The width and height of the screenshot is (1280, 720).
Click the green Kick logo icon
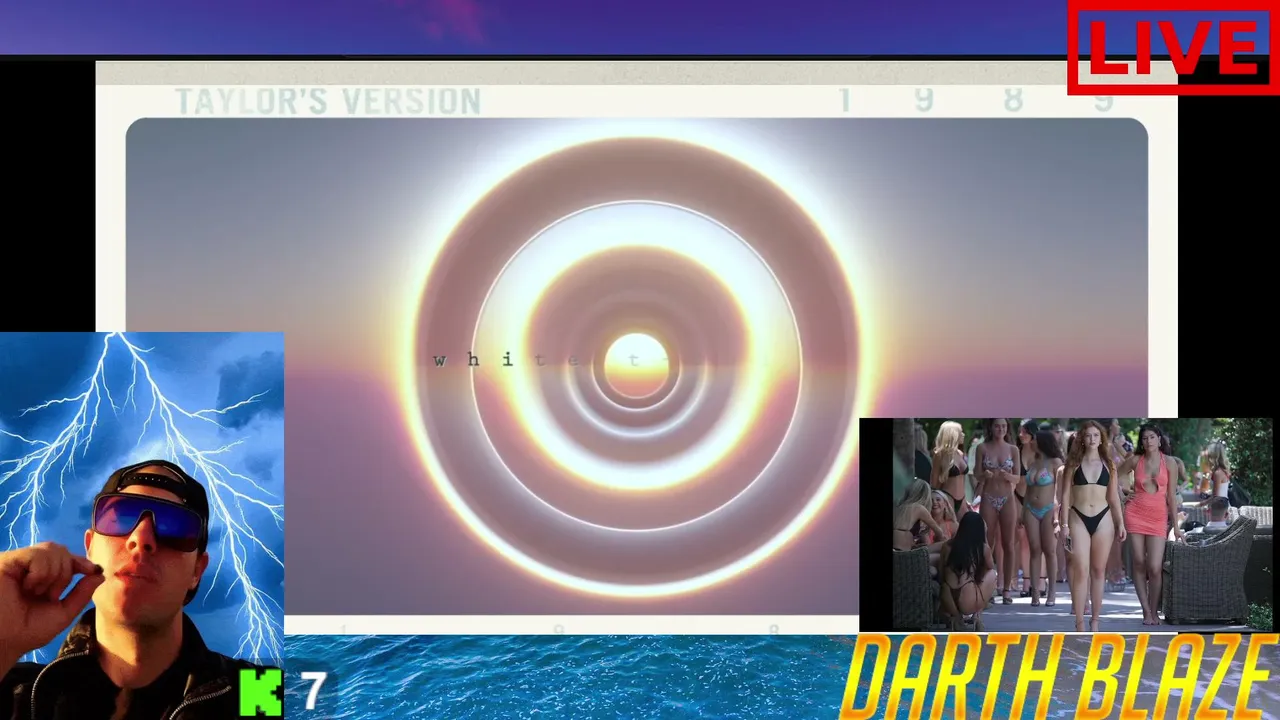tap(261, 692)
